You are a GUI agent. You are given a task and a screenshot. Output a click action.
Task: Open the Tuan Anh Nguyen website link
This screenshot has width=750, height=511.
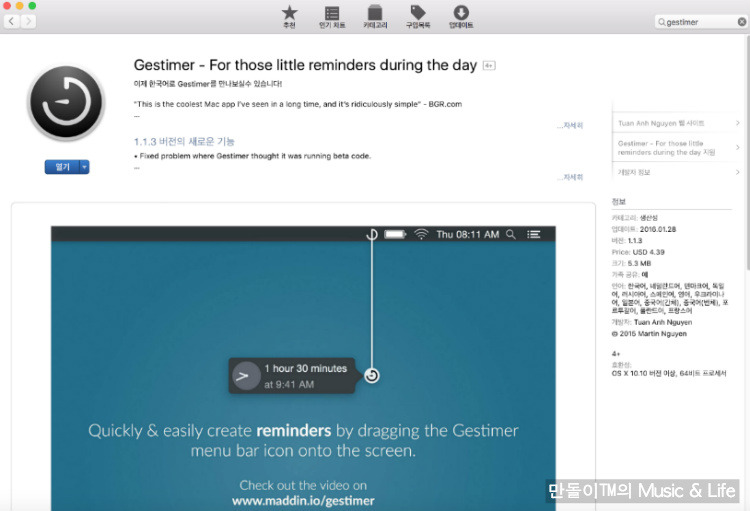click(x=661, y=123)
